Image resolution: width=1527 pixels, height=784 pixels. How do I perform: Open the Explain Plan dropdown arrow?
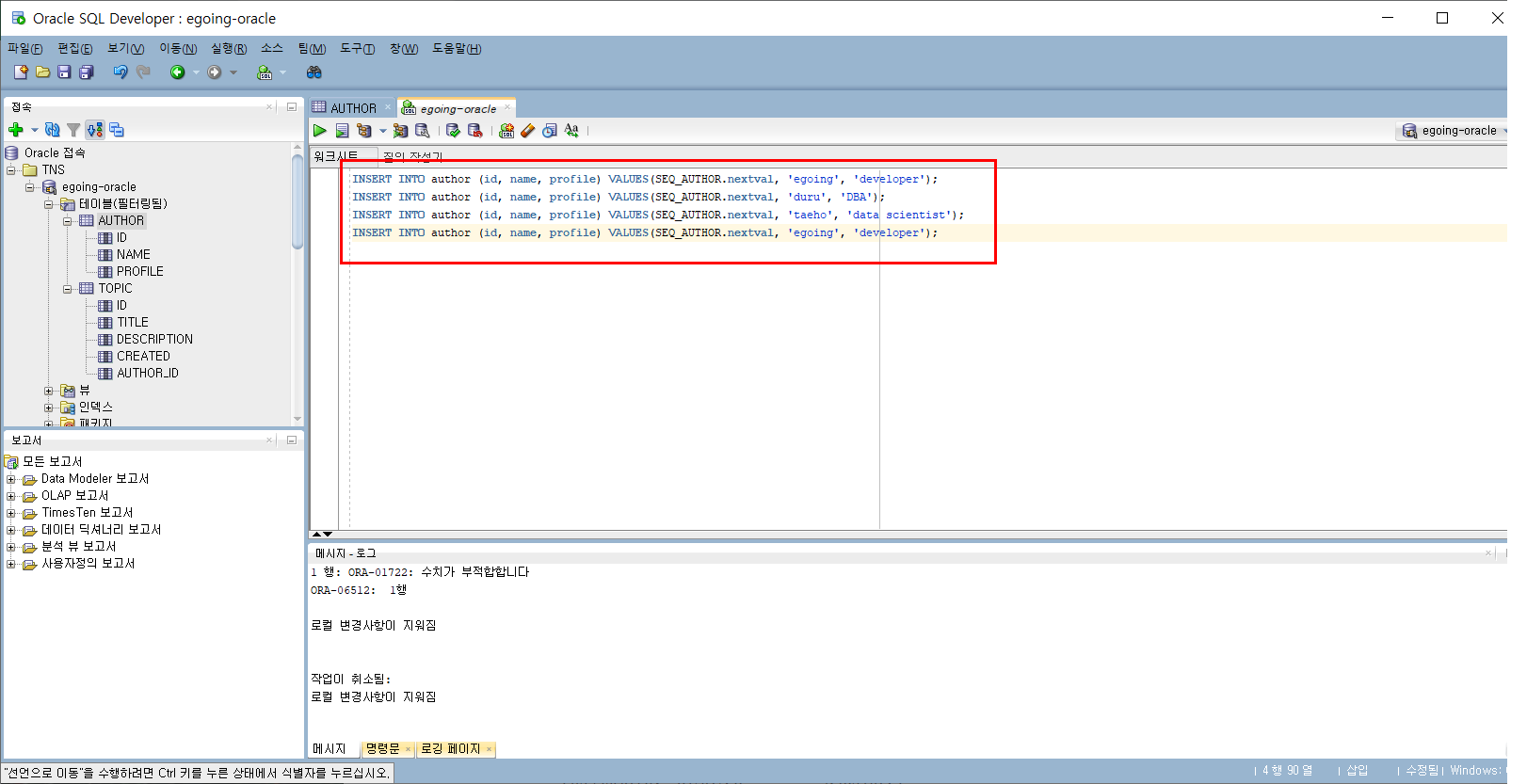382,131
